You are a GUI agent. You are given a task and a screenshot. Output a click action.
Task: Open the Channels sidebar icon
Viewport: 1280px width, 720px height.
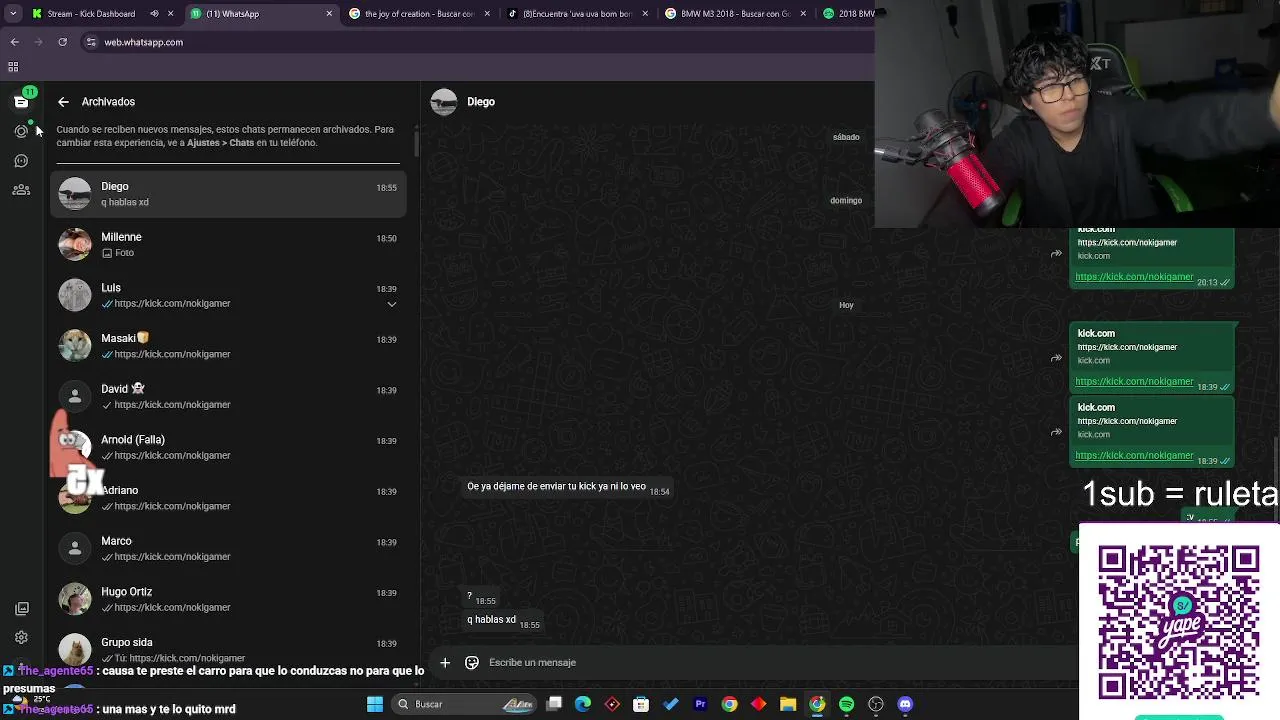(x=21, y=160)
